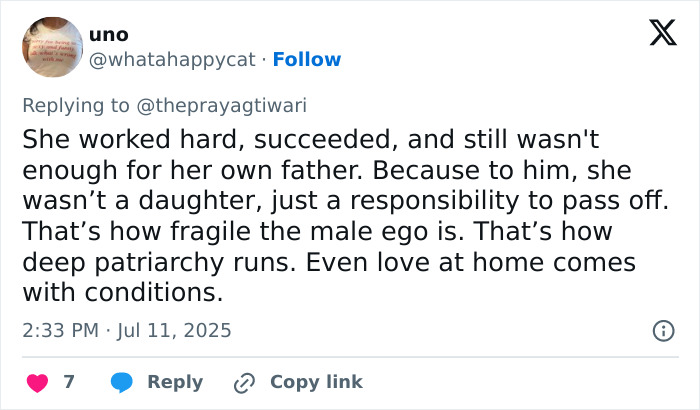Open the Twitter info circle icon

click(662, 329)
